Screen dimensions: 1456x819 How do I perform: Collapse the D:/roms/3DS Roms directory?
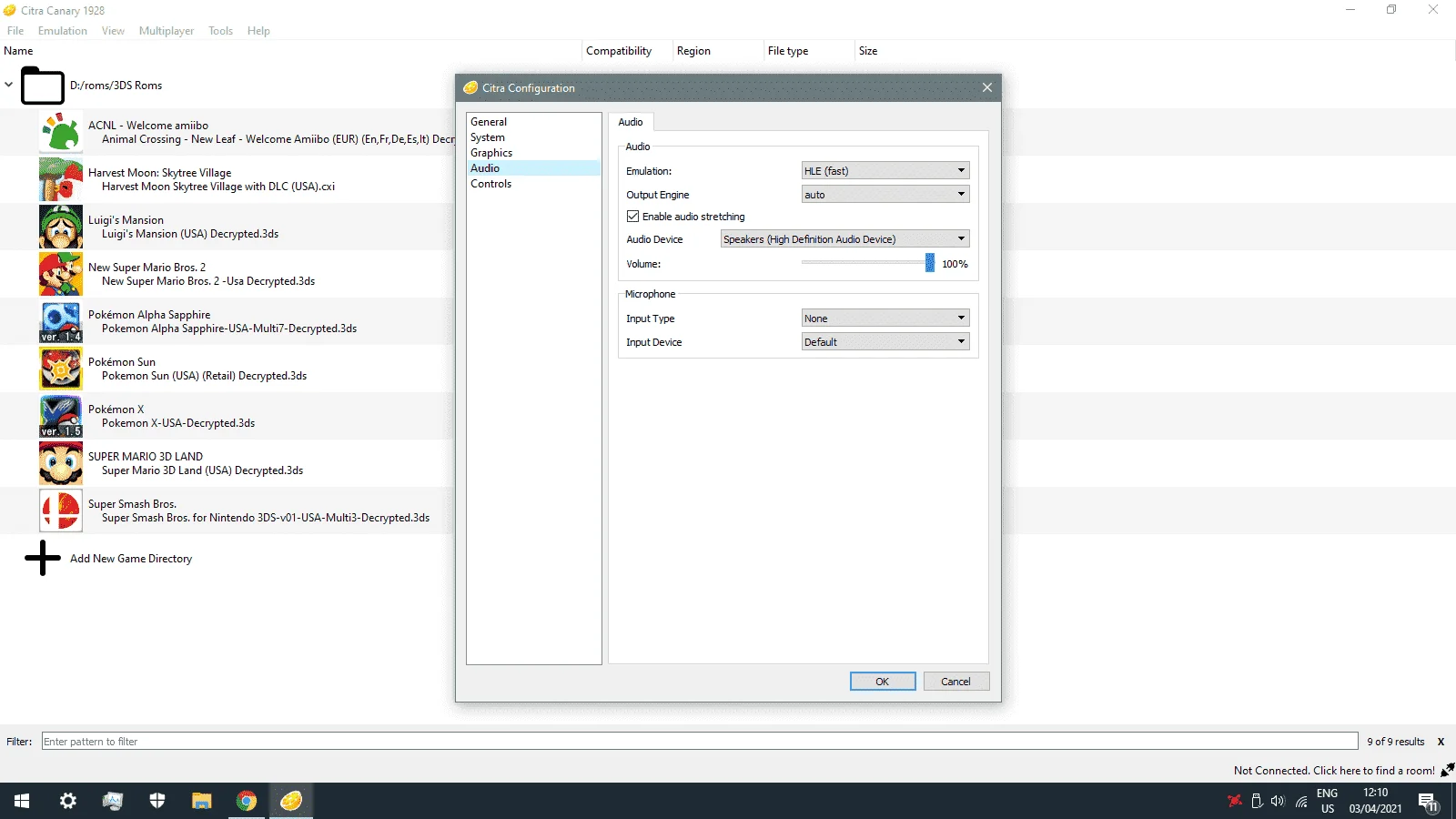9,85
